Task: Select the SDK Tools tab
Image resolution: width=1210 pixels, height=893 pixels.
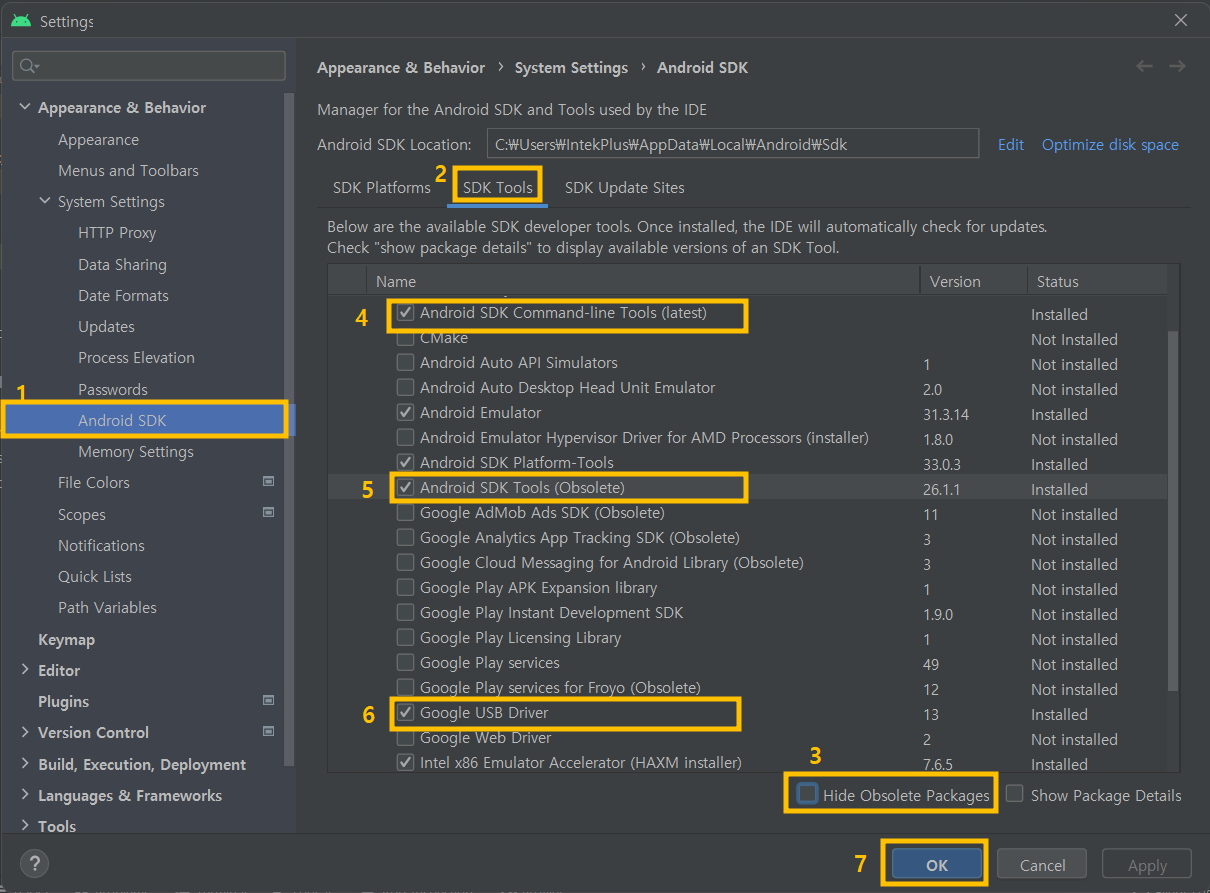Action: tap(497, 187)
